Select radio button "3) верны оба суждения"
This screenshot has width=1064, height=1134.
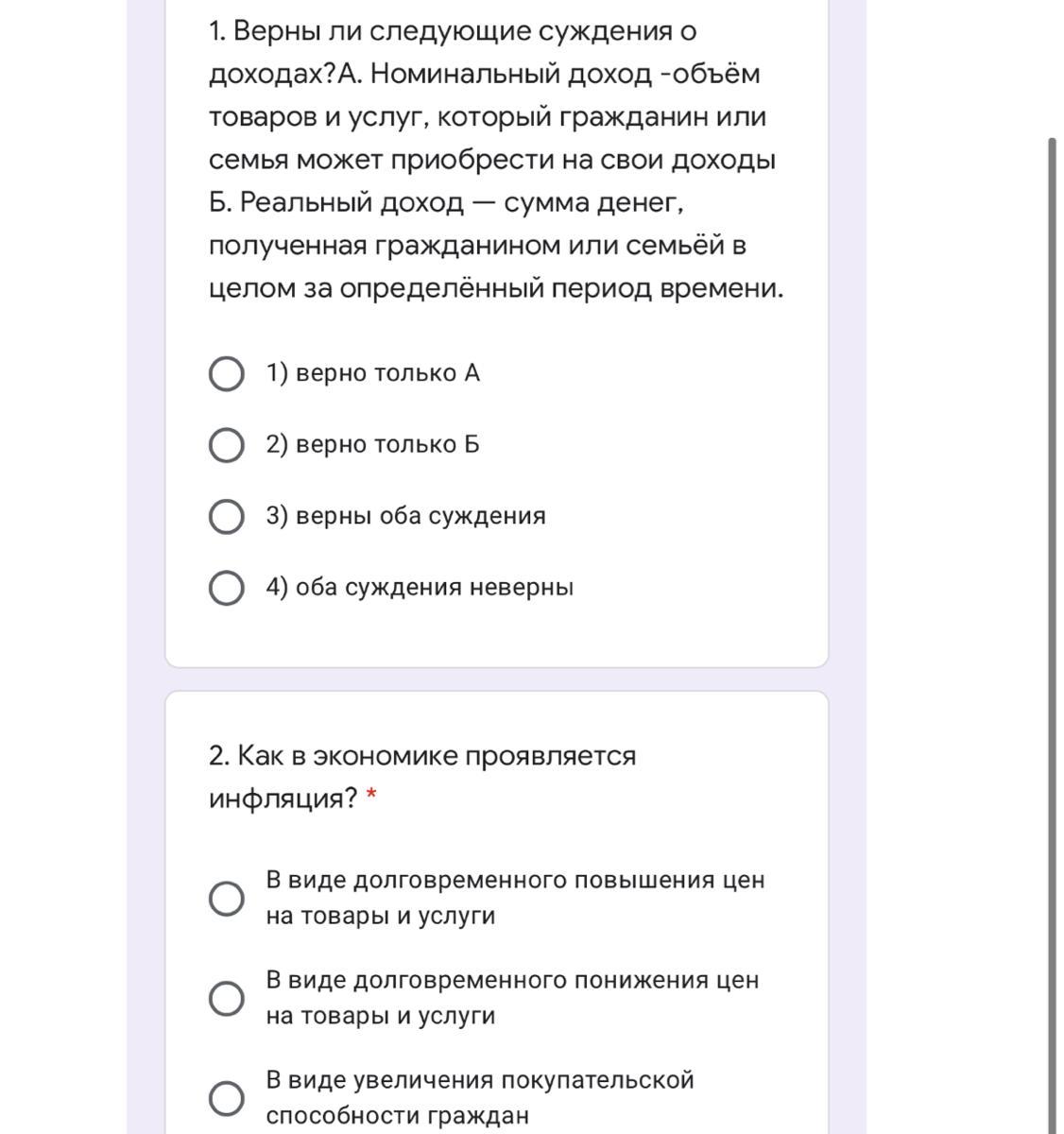coord(226,517)
